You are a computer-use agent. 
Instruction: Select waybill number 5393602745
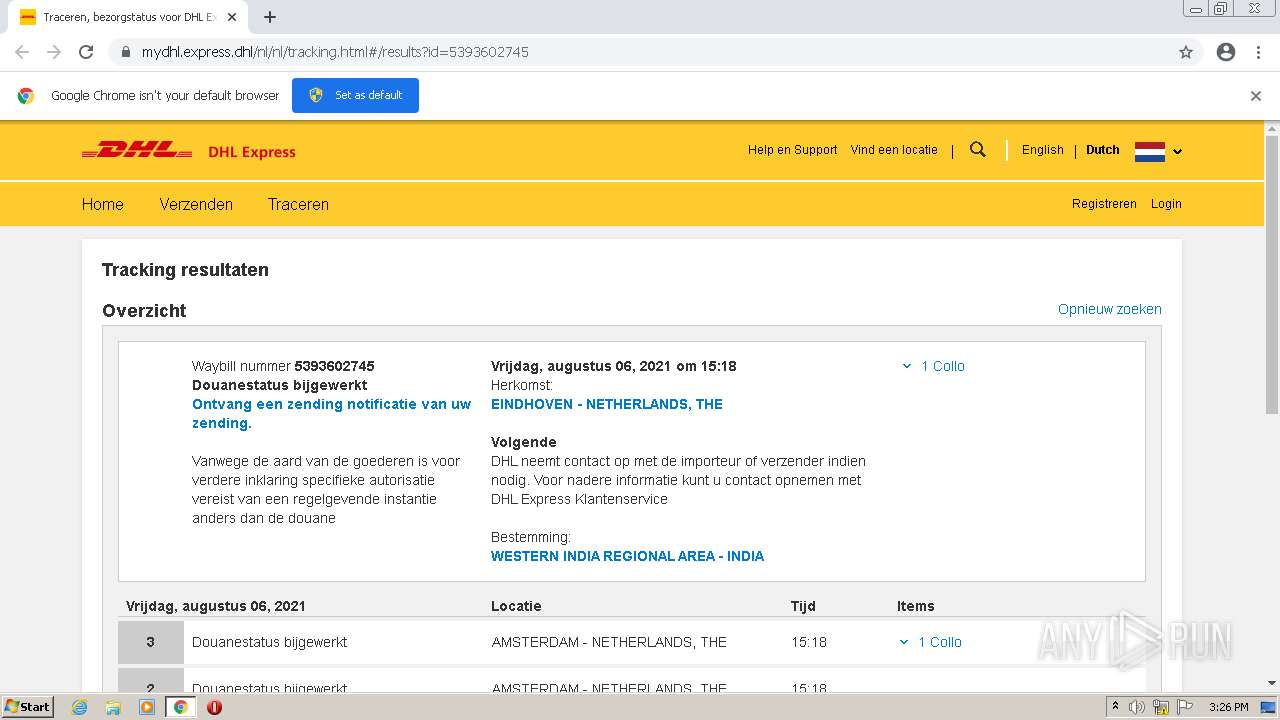334,366
